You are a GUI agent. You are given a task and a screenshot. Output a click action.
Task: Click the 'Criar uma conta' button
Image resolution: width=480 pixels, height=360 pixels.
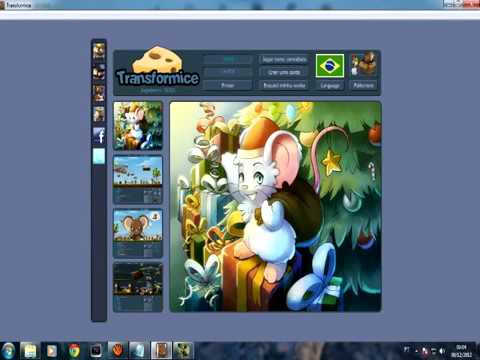pyautogui.click(x=284, y=72)
